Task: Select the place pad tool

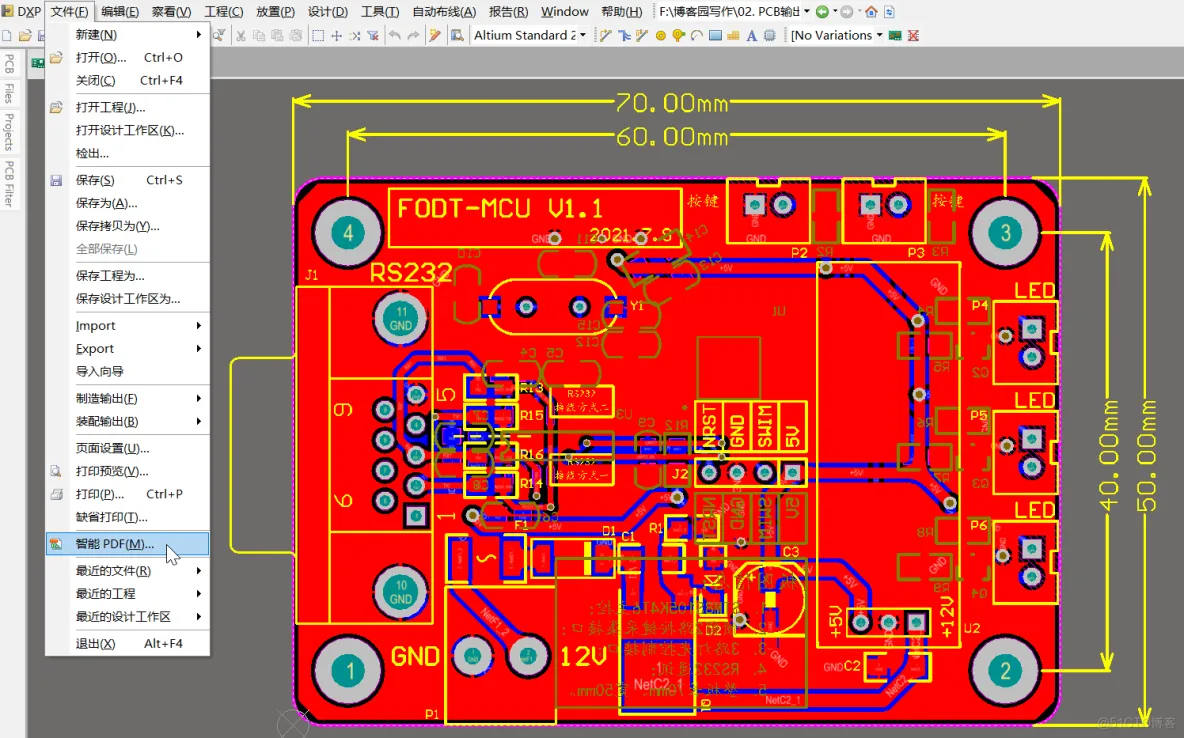Action: pos(661,36)
